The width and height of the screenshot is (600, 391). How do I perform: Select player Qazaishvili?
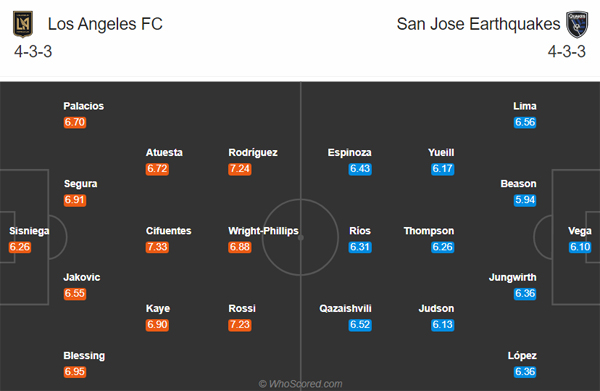346,308
